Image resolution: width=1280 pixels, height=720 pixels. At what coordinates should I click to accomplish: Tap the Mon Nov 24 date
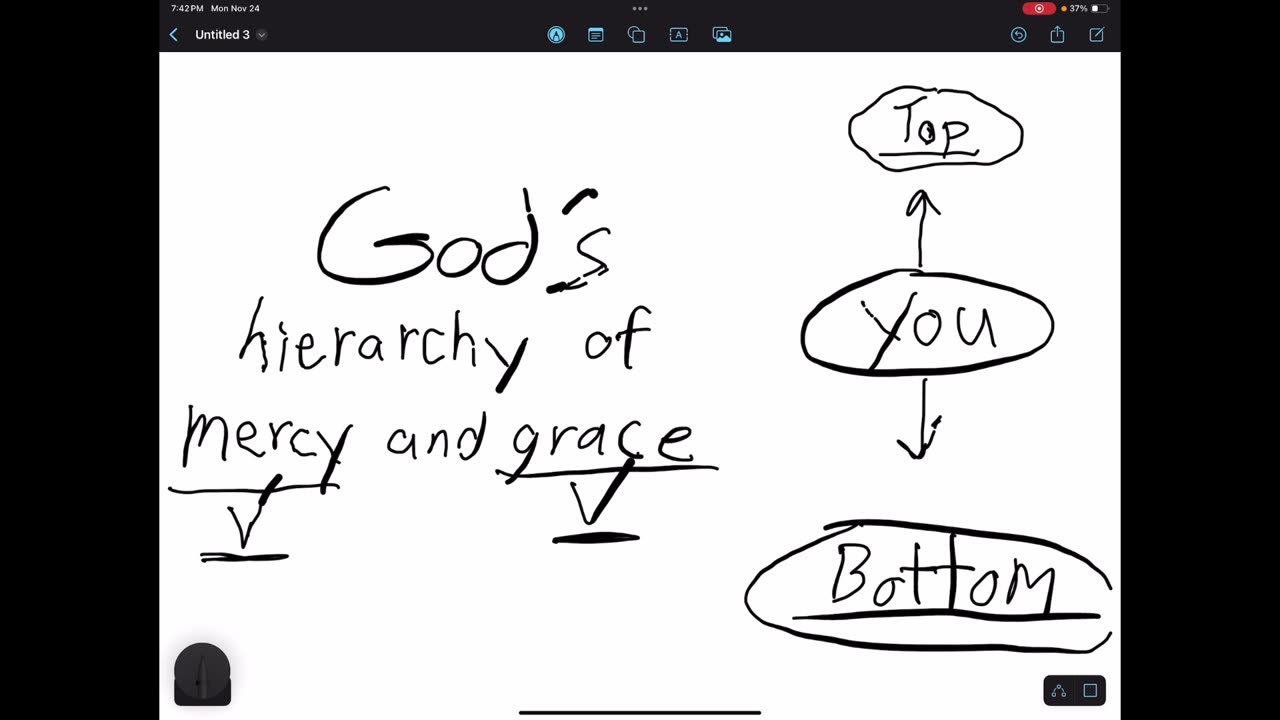pos(235,8)
